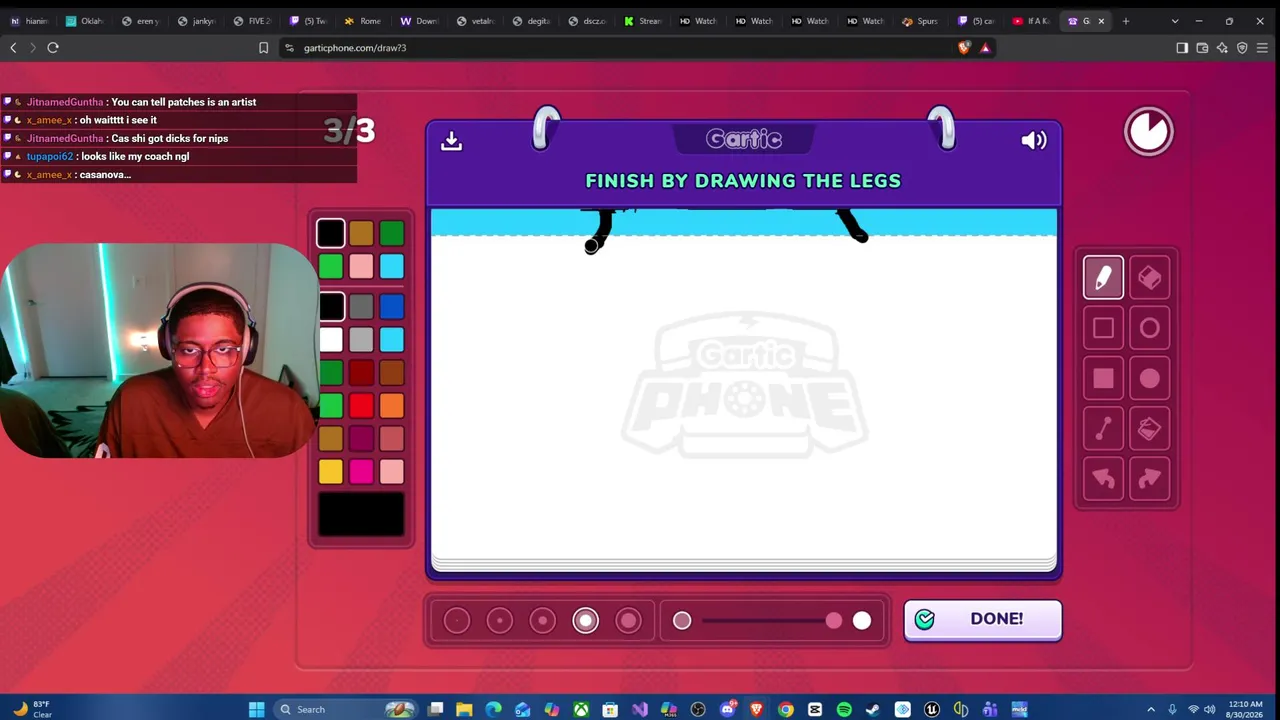
Task: Pick the filled ellipse shape tool
Action: pyautogui.click(x=1149, y=378)
